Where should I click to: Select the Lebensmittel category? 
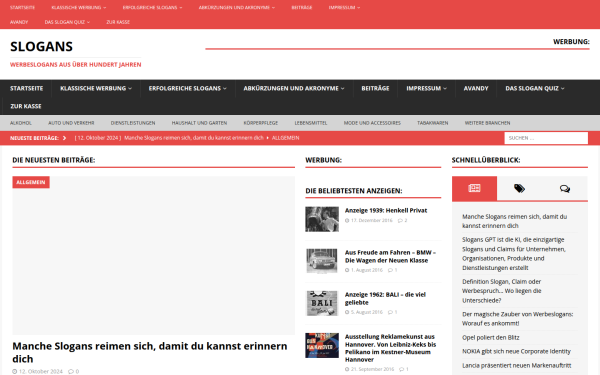point(311,123)
